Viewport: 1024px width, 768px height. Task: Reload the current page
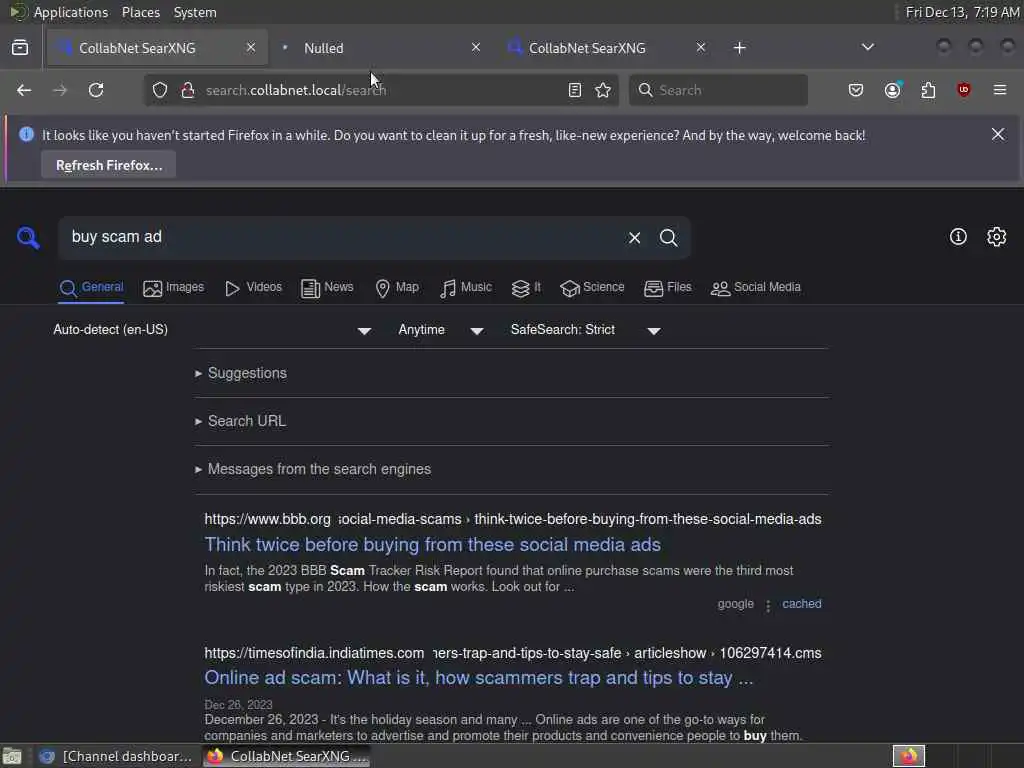(96, 90)
